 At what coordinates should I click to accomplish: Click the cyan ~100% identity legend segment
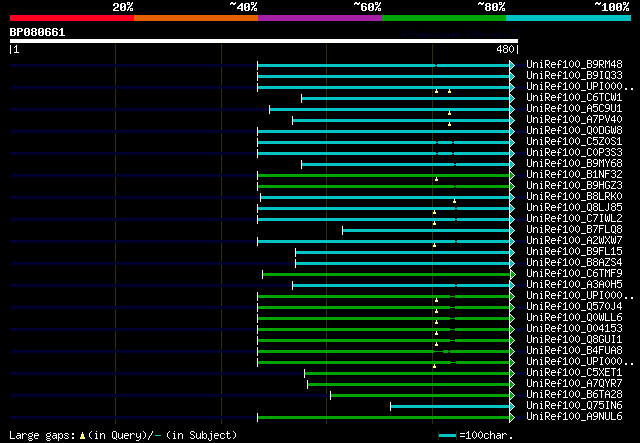[x=569, y=18]
